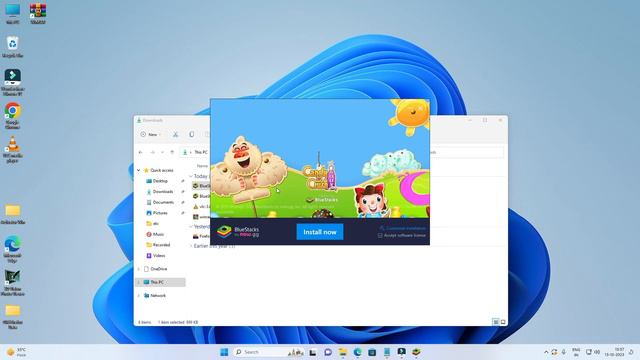This screenshot has height=360, width=640.
Task: Collapse the Quick access tree node
Action: click(x=139, y=170)
